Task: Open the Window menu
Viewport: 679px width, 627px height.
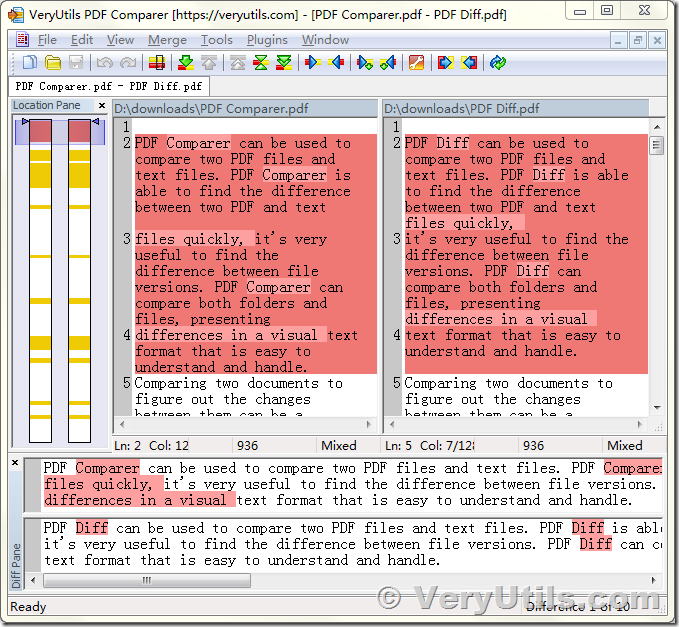Action: (325, 40)
